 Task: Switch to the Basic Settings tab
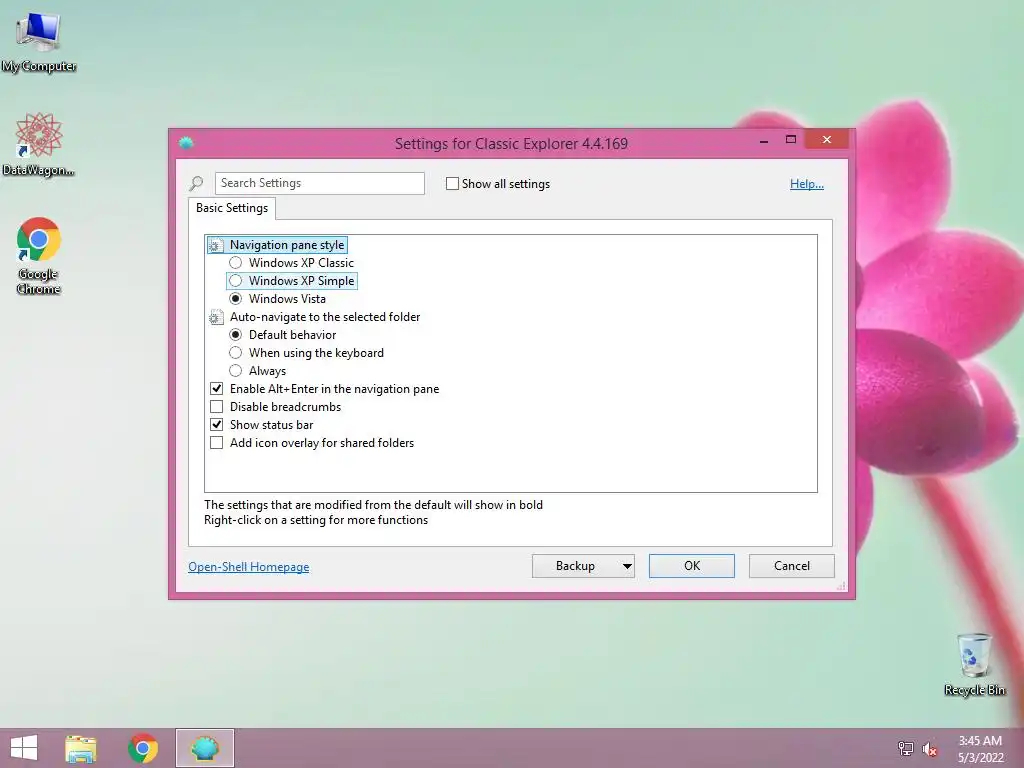(x=232, y=208)
